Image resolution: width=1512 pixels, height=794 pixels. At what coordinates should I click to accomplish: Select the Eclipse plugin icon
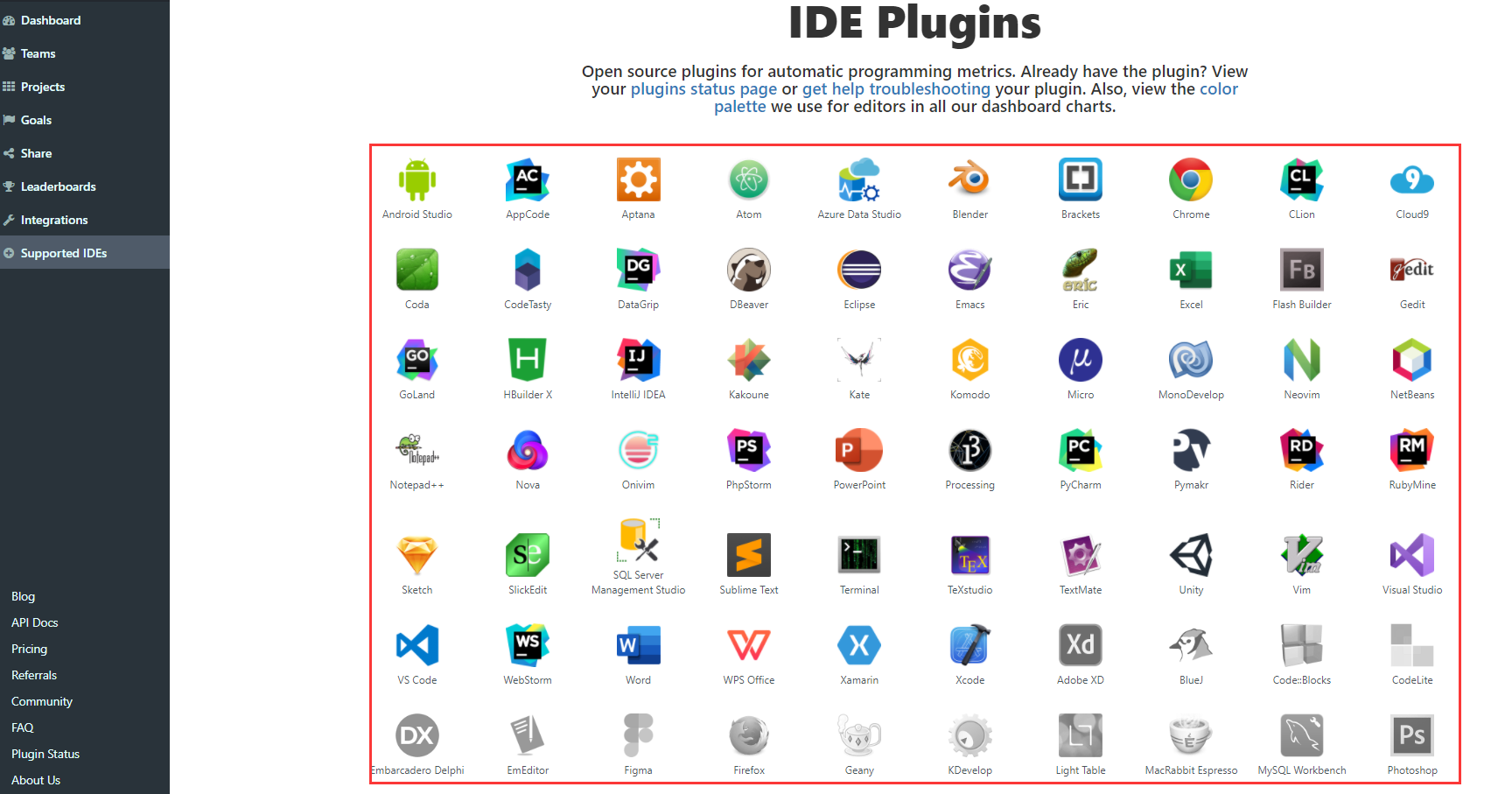[859, 270]
